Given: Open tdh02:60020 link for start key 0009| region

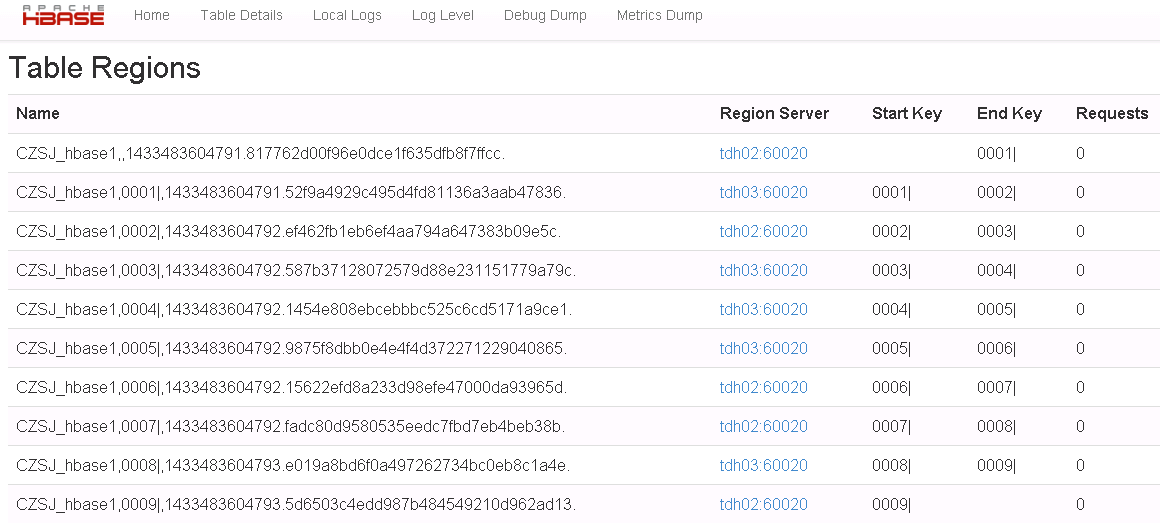Looking at the screenshot, I should click(x=763, y=504).
